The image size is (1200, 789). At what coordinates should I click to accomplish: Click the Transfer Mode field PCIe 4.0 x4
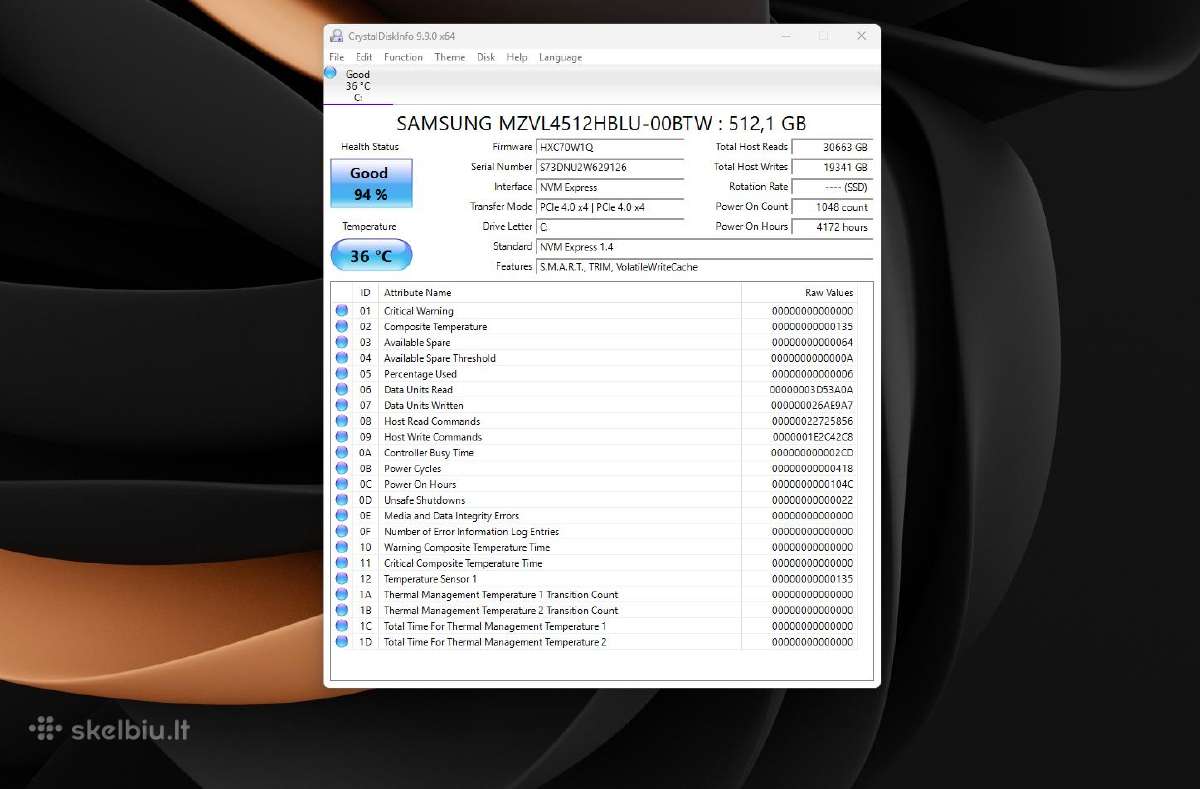[x=610, y=207]
